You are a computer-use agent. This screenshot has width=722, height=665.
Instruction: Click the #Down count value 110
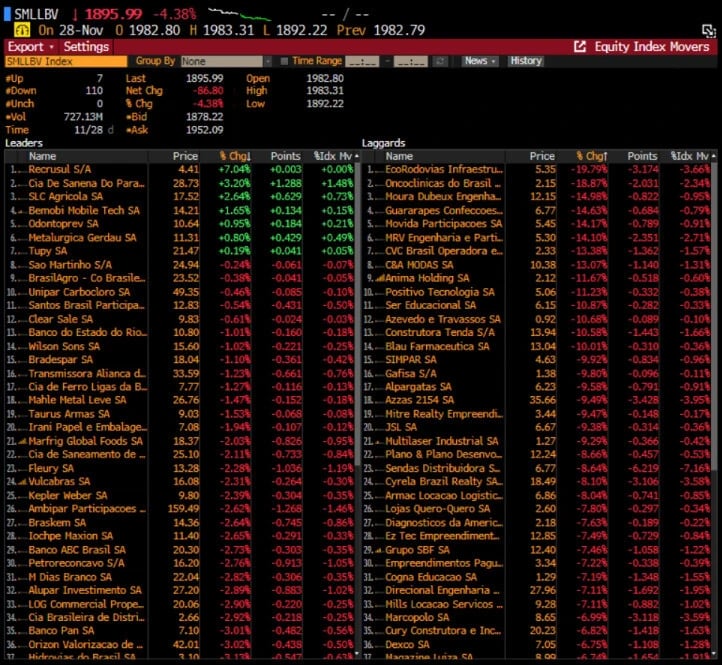coord(94,91)
